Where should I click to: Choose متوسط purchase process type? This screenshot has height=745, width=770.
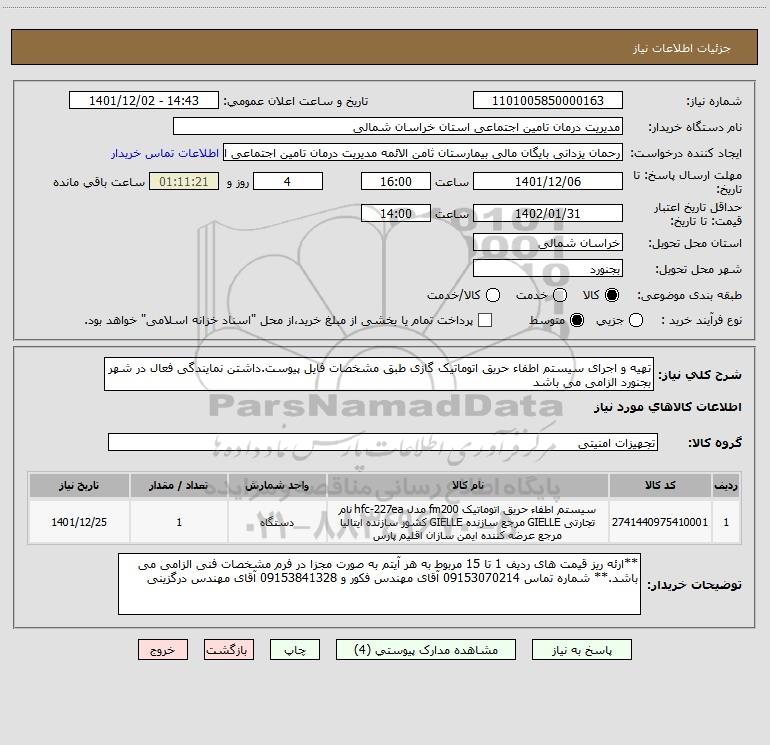pos(577,320)
